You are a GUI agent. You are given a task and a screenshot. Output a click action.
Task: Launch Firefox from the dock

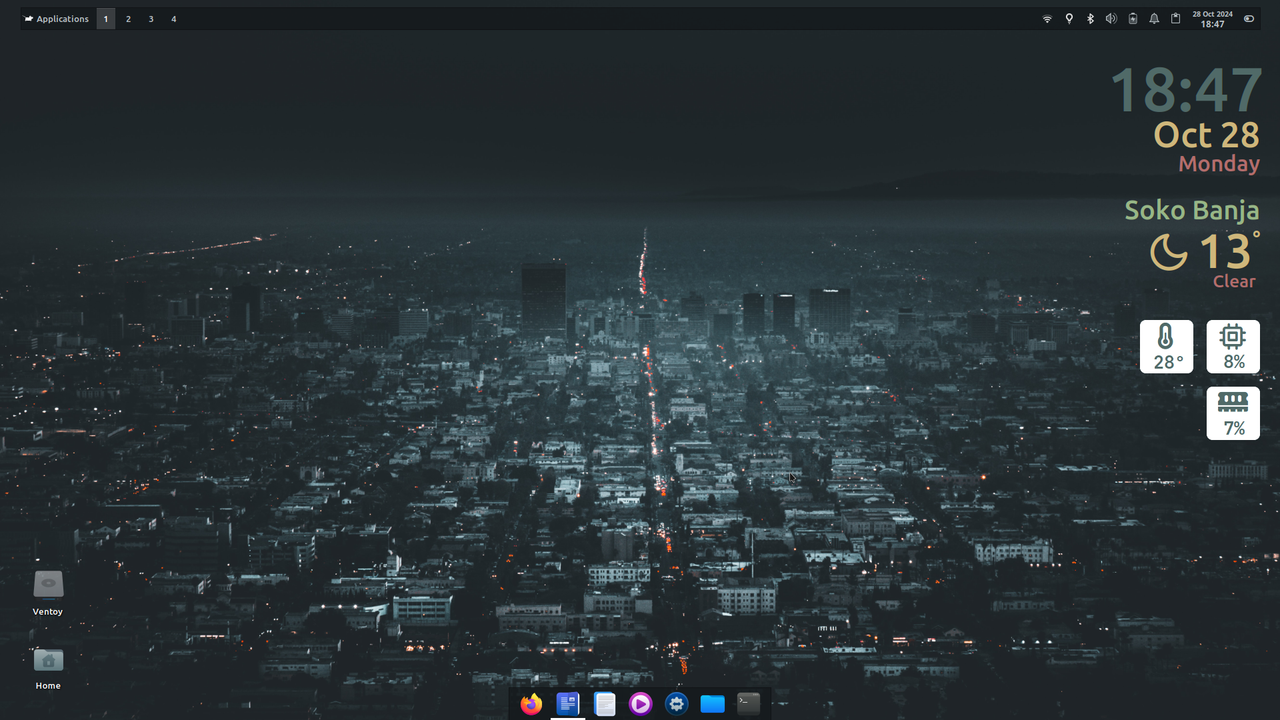pyautogui.click(x=531, y=704)
